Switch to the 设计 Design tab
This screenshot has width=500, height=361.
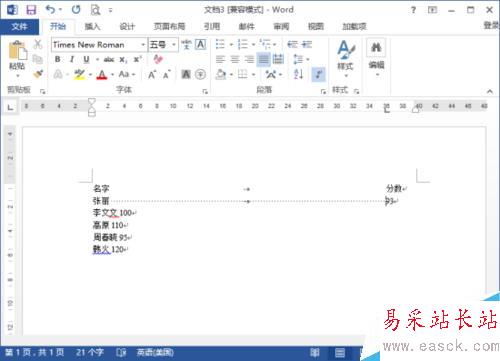[127, 26]
